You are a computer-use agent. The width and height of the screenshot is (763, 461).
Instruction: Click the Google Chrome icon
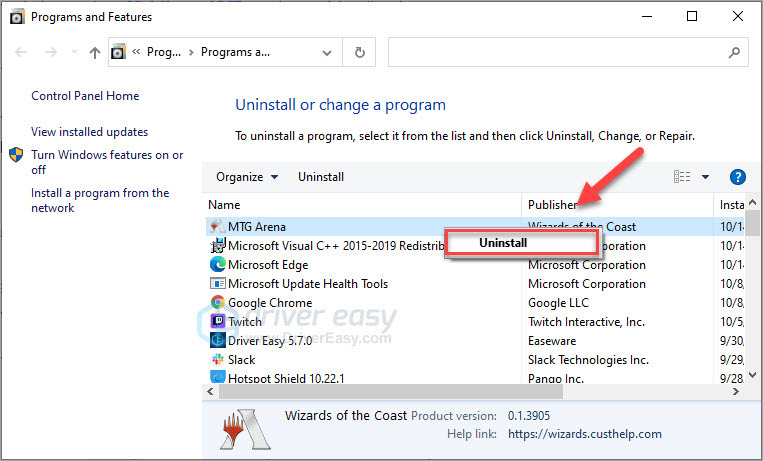(x=218, y=302)
